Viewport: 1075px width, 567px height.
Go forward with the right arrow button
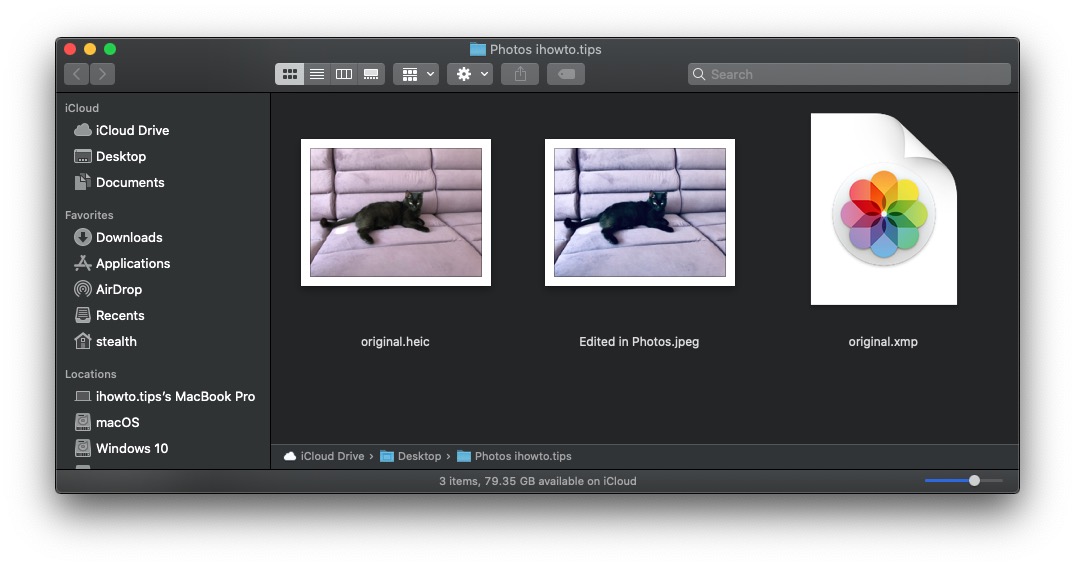click(x=102, y=74)
